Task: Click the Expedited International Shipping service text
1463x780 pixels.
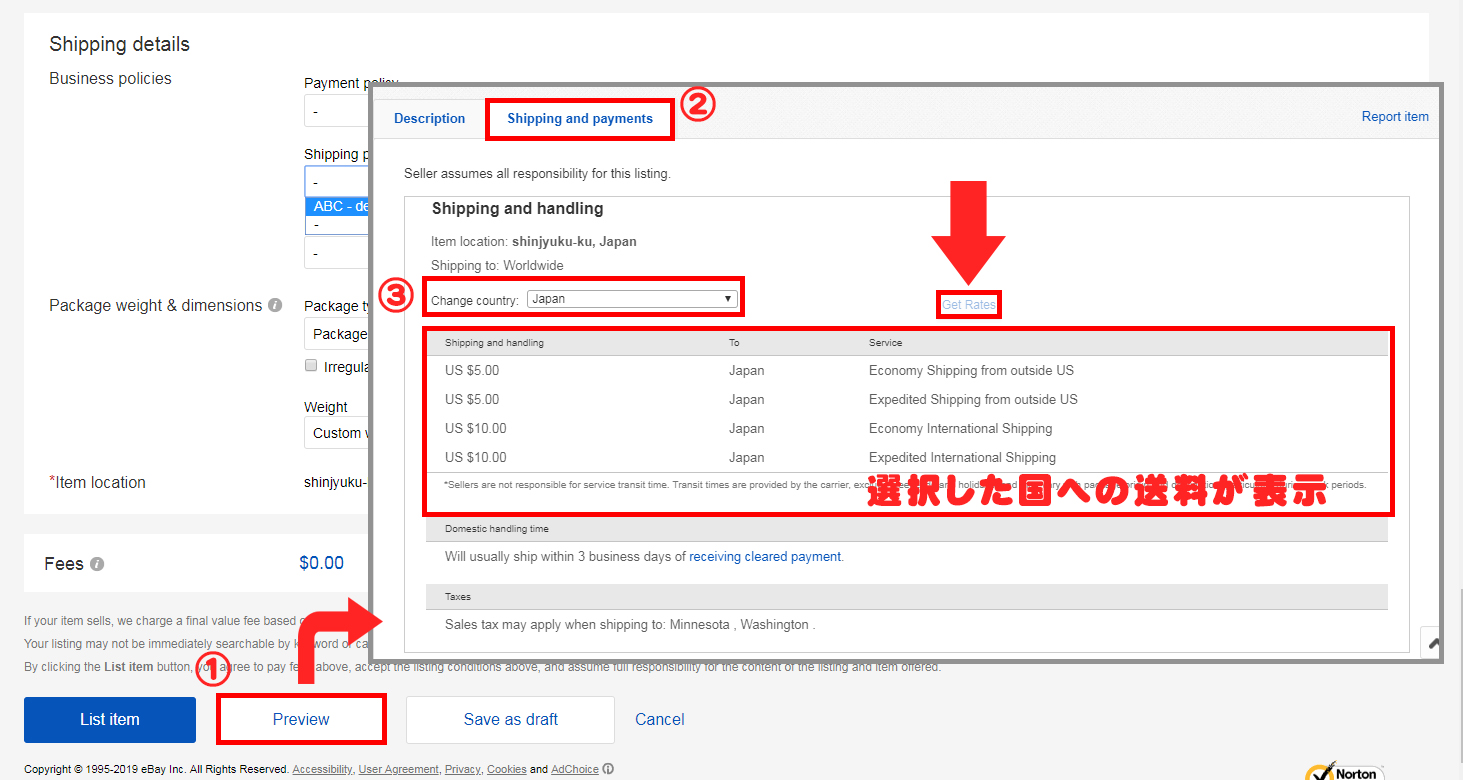Action: (962, 458)
